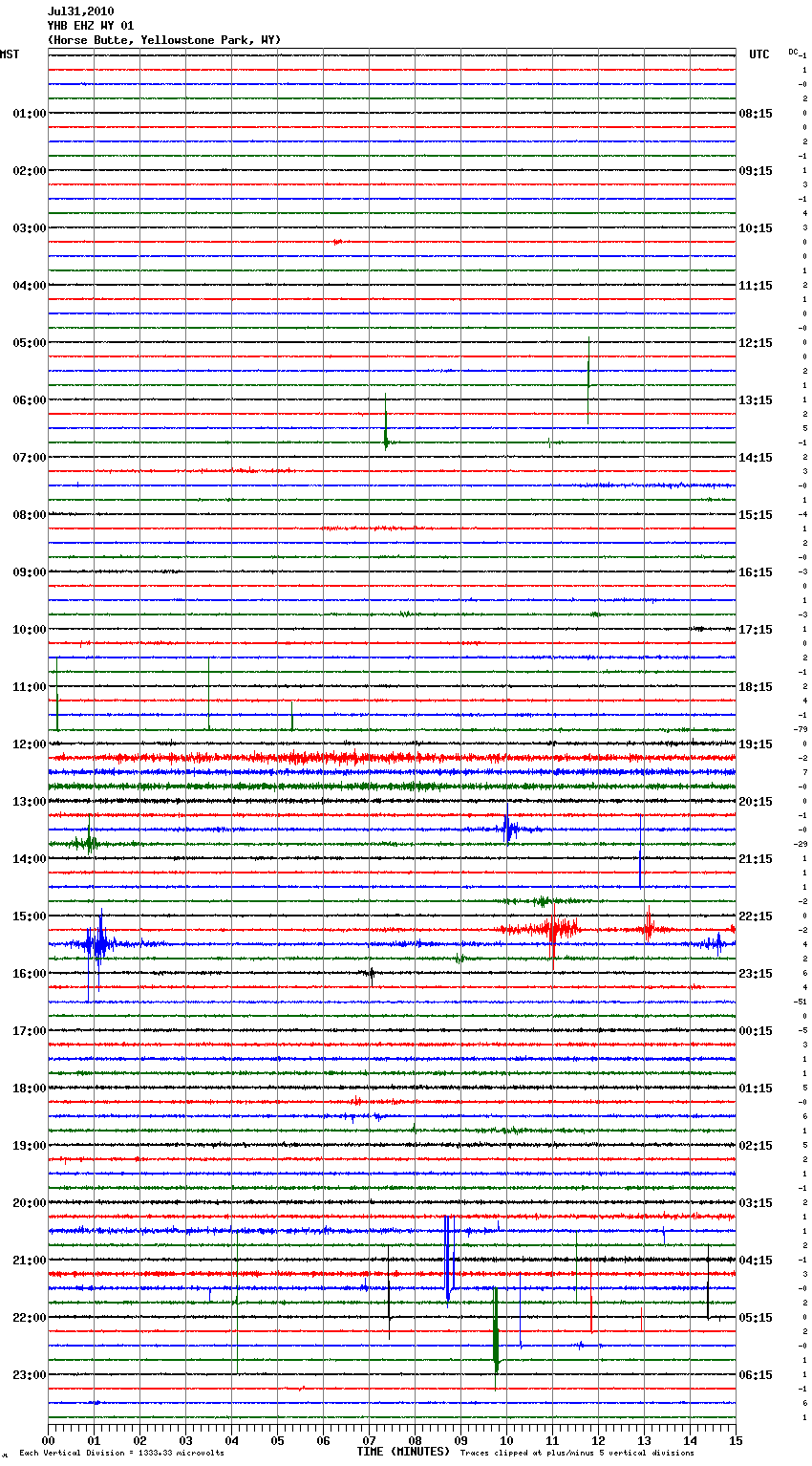The height and width of the screenshot is (1466, 812).
Task: Click the UTC column header
Action: point(759,54)
